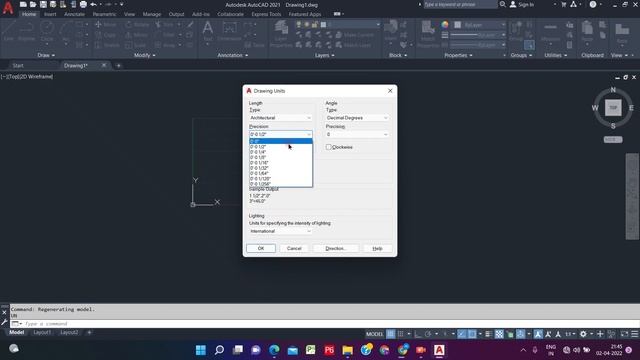Choose 0'-0 1/4" precision option
The width and height of the screenshot is (640, 360).
pos(281,152)
